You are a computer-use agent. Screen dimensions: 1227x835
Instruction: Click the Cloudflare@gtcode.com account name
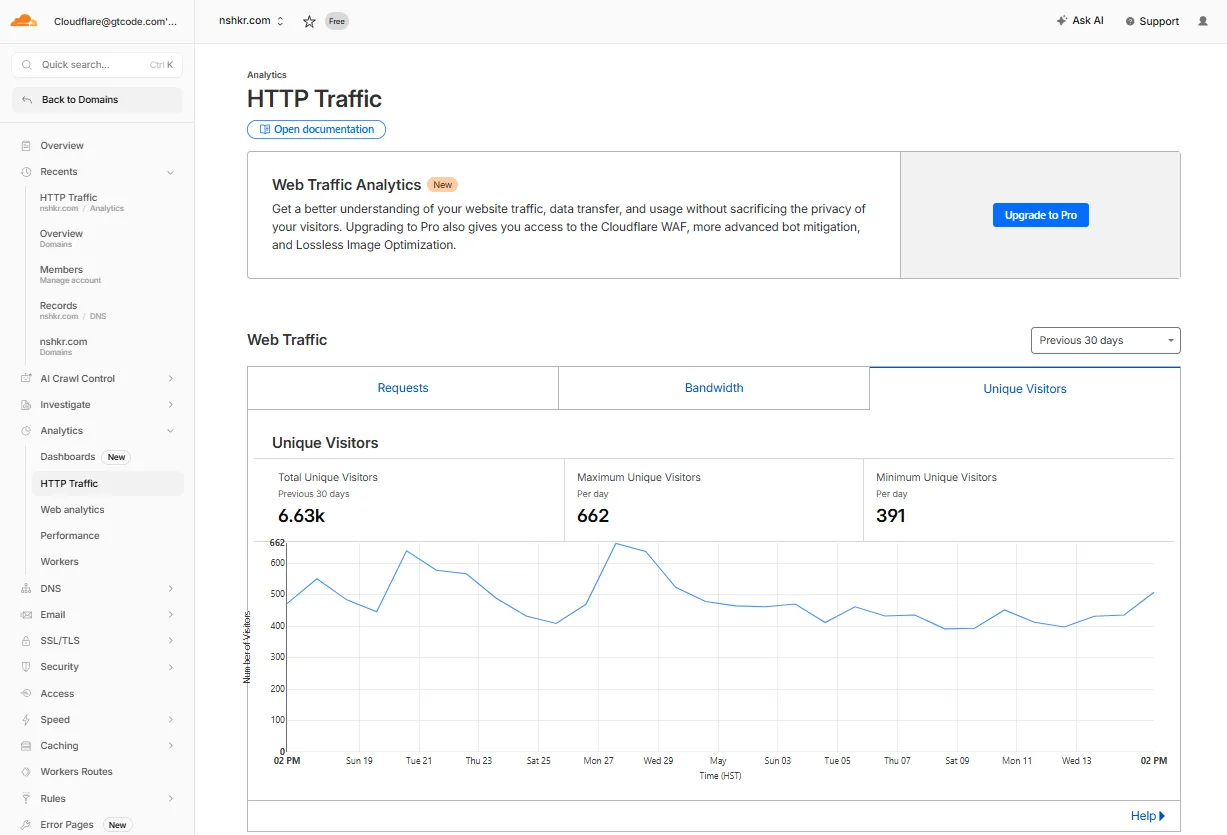tap(115, 21)
